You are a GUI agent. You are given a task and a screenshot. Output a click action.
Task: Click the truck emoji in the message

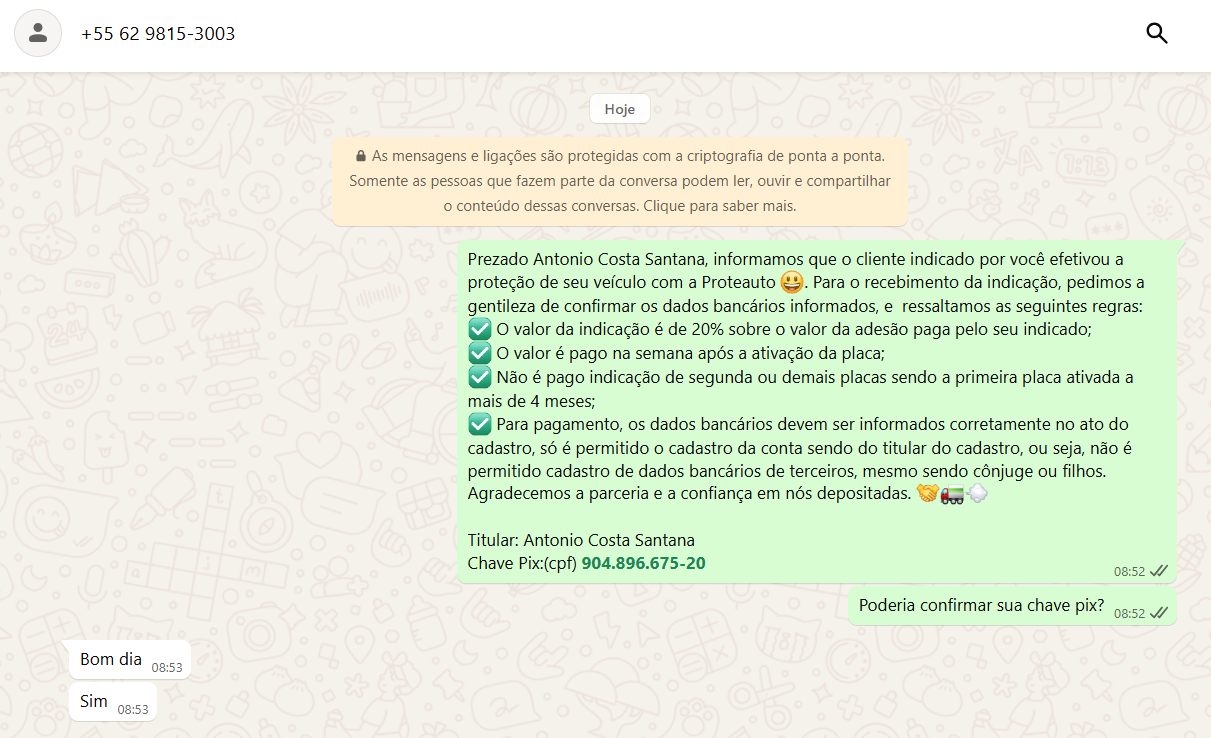click(x=952, y=493)
